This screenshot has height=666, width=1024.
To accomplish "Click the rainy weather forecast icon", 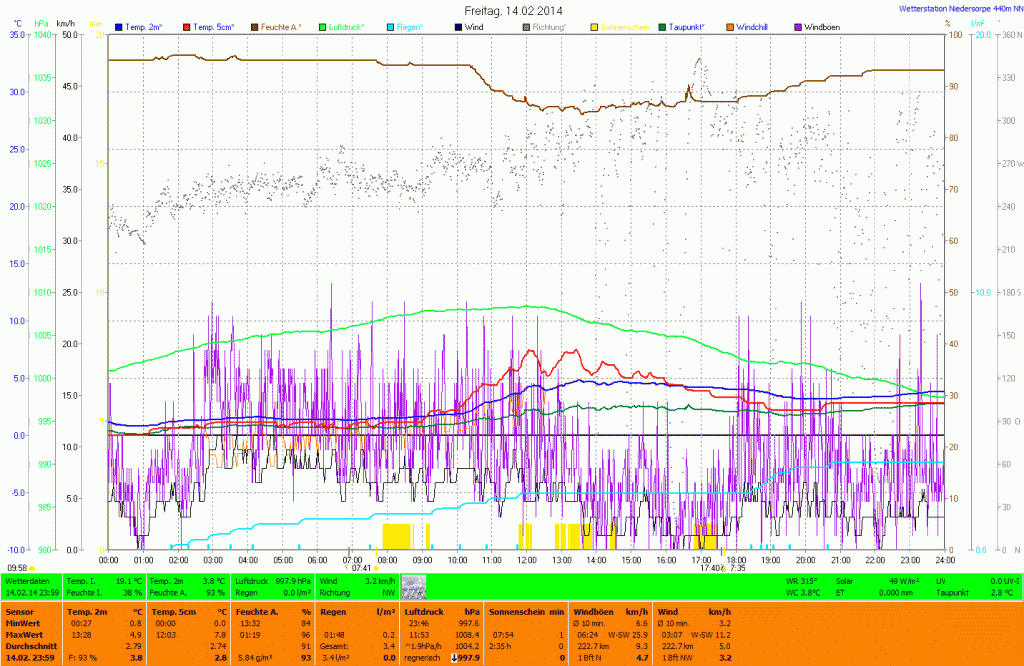I will click(413, 587).
